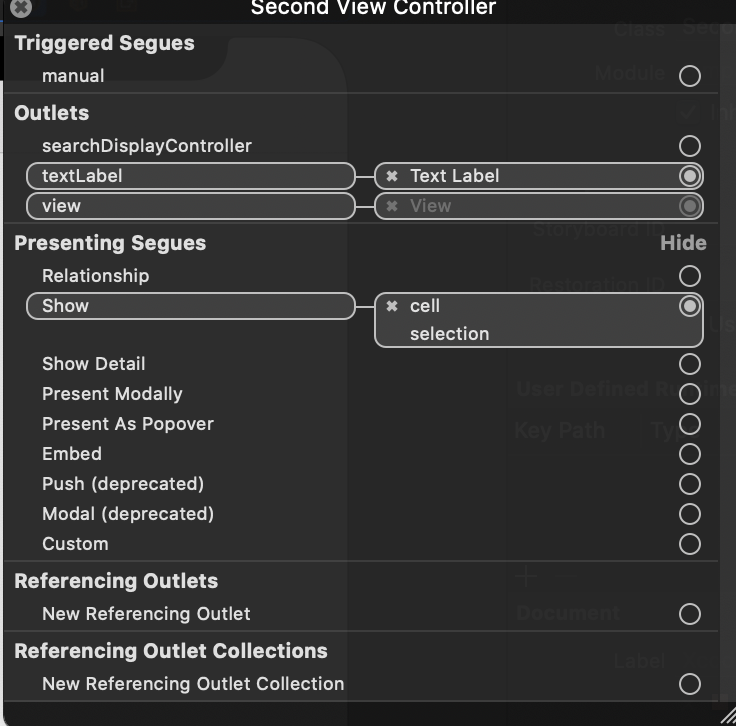Image resolution: width=736 pixels, height=726 pixels.
Task: Click the Relationship segue connection circle
Action: coord(690,276)
